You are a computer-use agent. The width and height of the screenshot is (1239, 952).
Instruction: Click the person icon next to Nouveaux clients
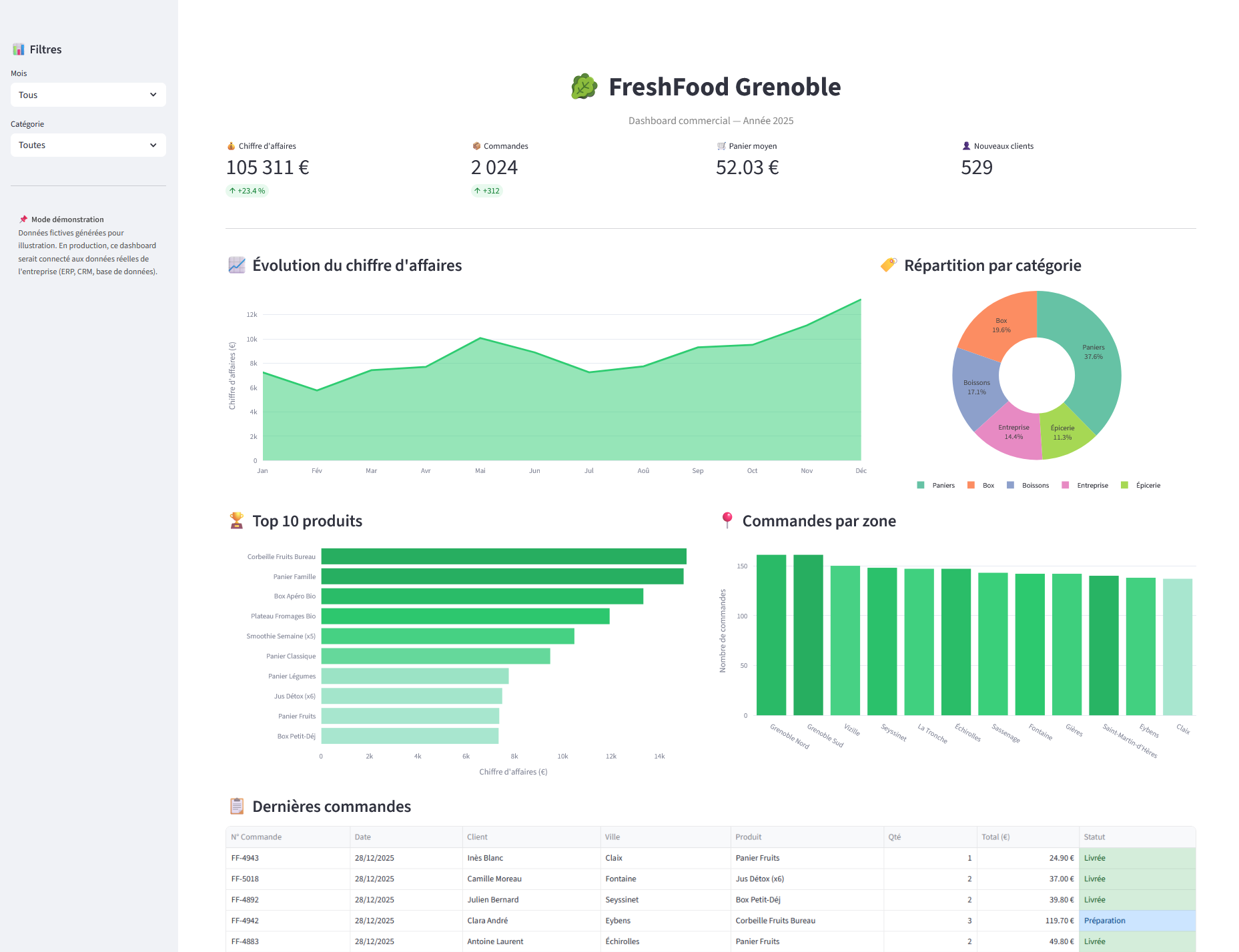[x=965, y=145]
